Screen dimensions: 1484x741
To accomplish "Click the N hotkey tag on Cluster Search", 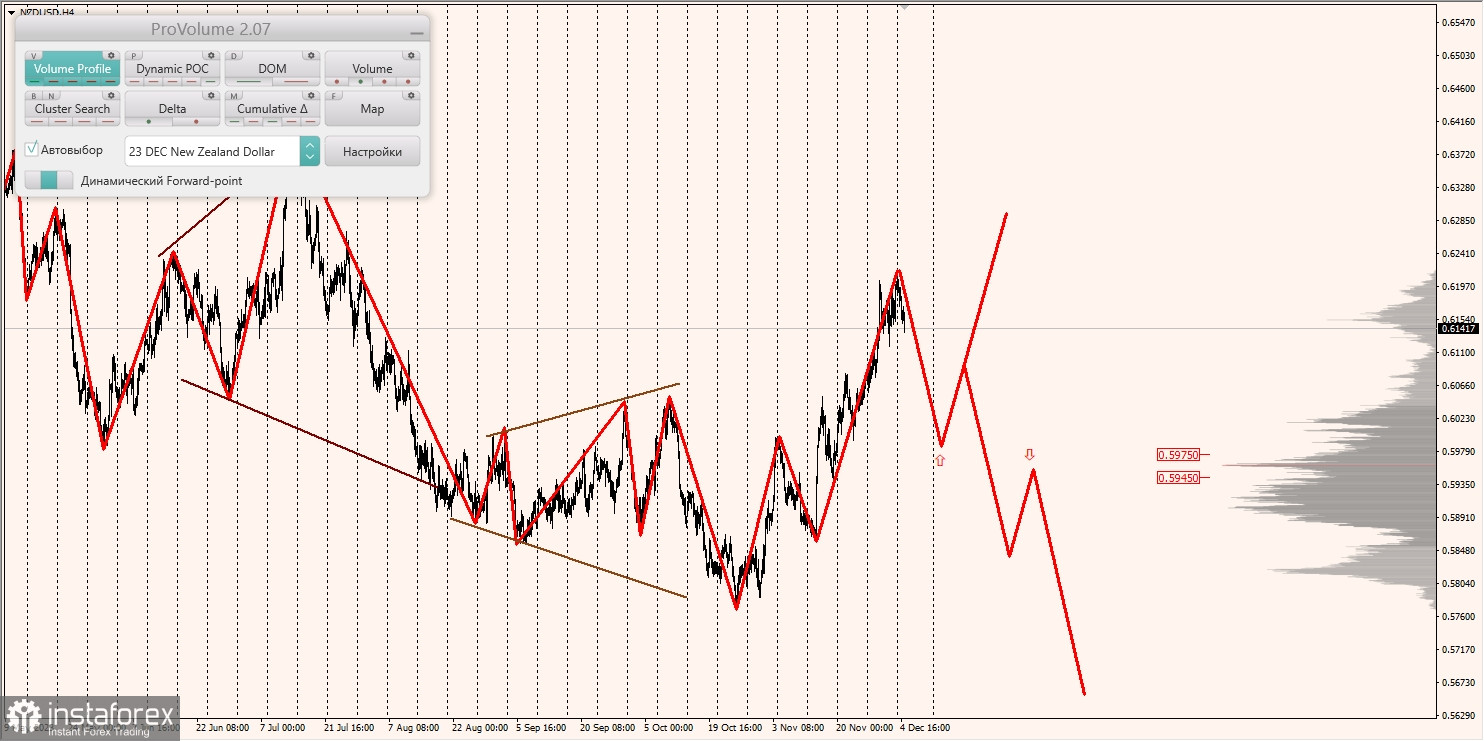I will pyautogui.click(x=51, y=96).
